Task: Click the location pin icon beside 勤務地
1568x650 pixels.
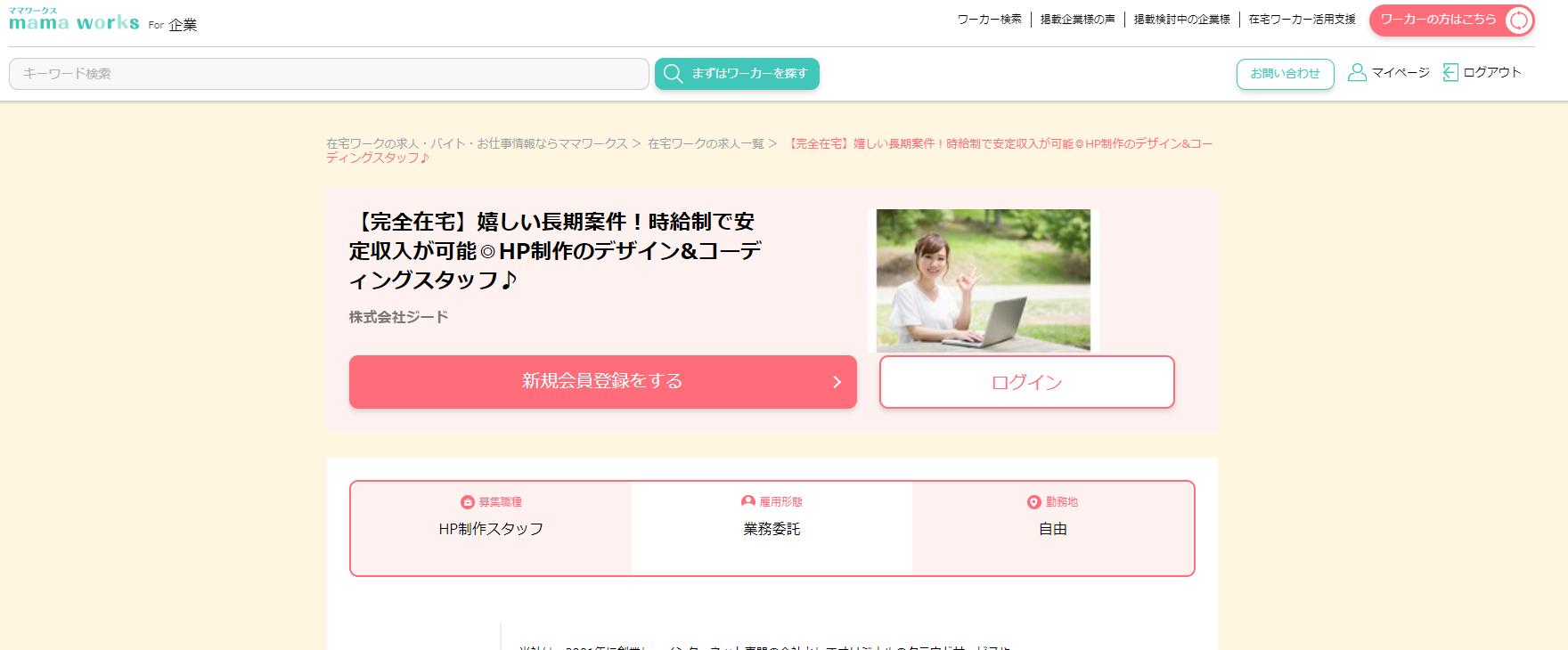Action: [x=1034, y=502]
